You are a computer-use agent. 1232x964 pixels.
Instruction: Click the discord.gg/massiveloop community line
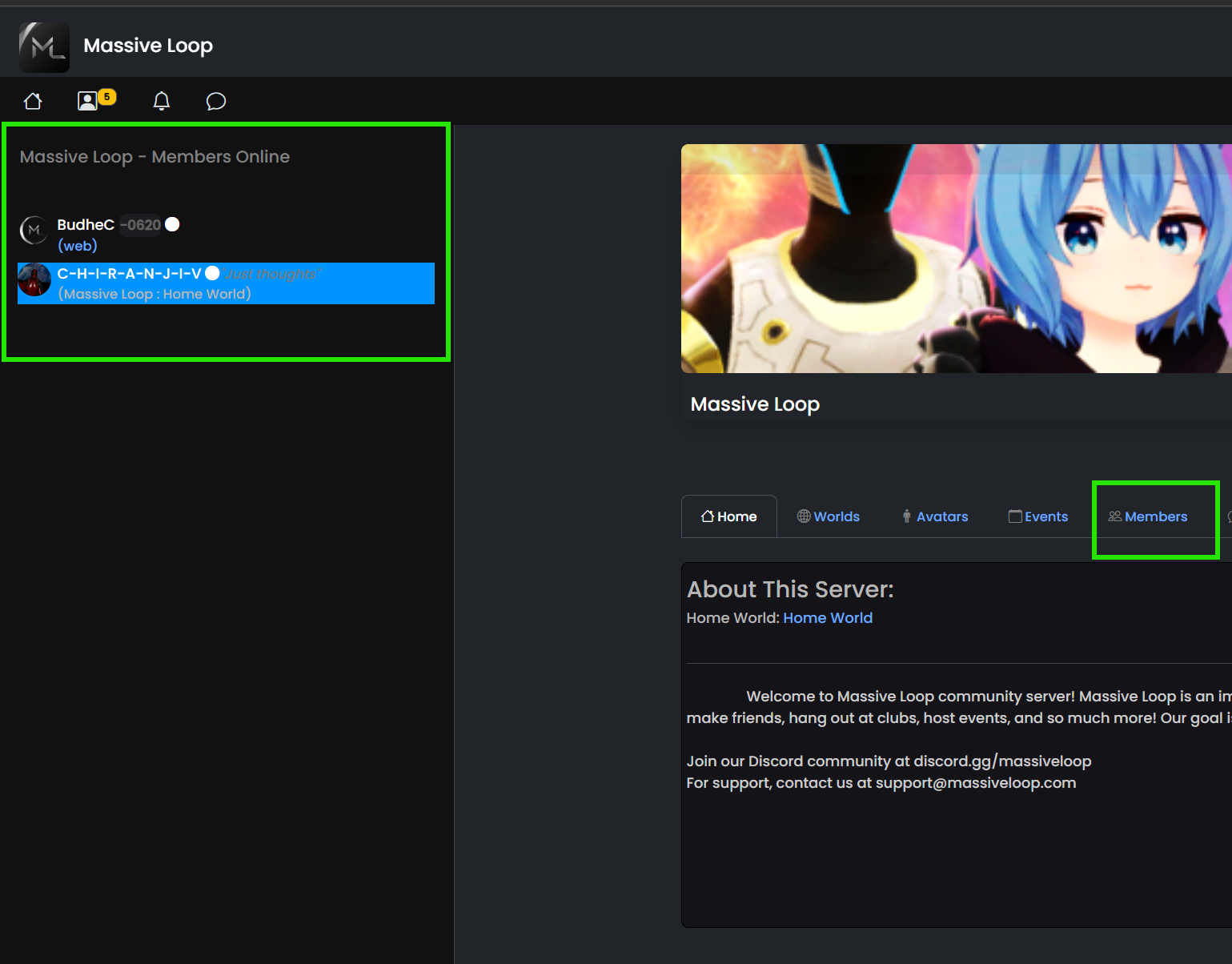pyautogui.click(x=889, y=761)
